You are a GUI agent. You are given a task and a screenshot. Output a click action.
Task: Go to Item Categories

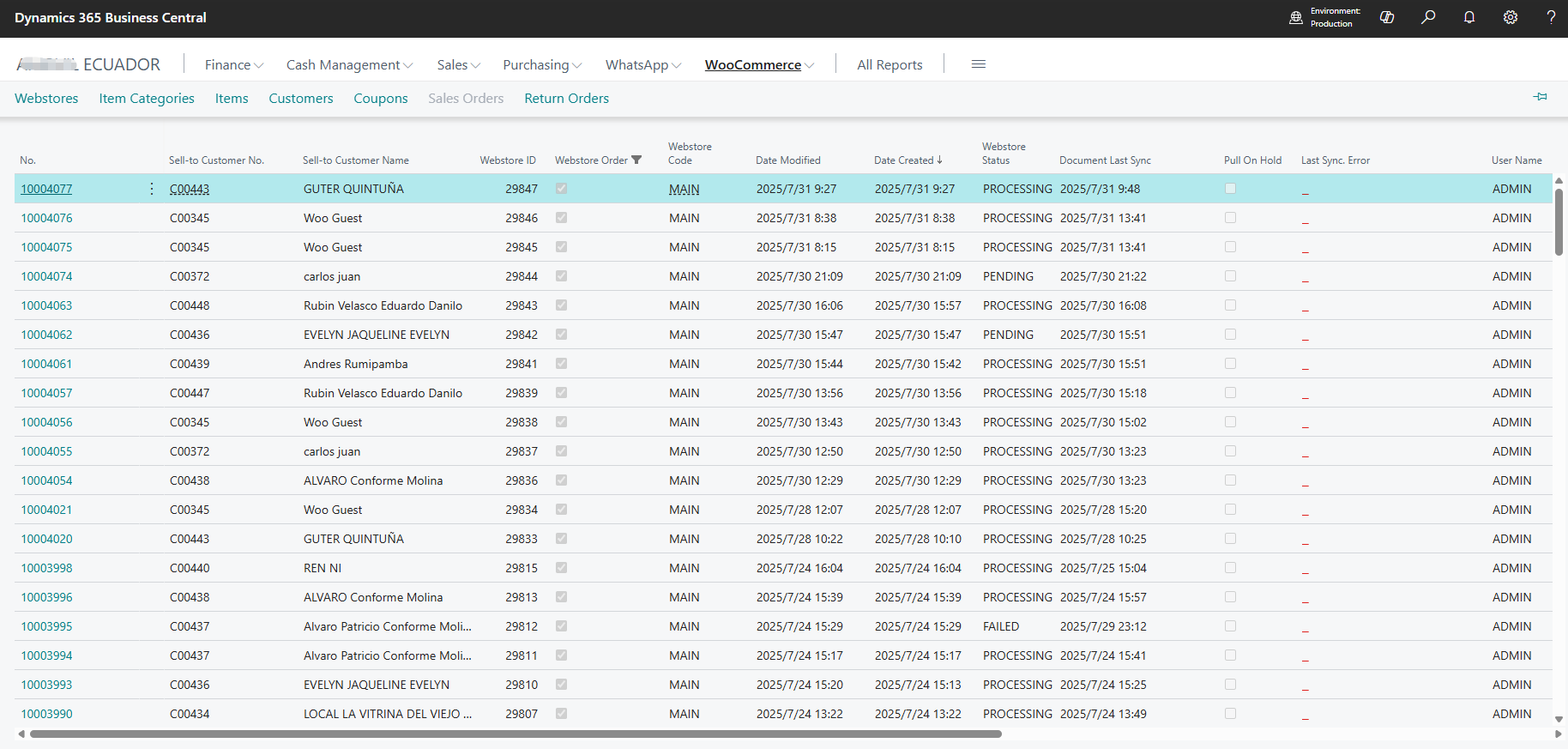(147, 99)
